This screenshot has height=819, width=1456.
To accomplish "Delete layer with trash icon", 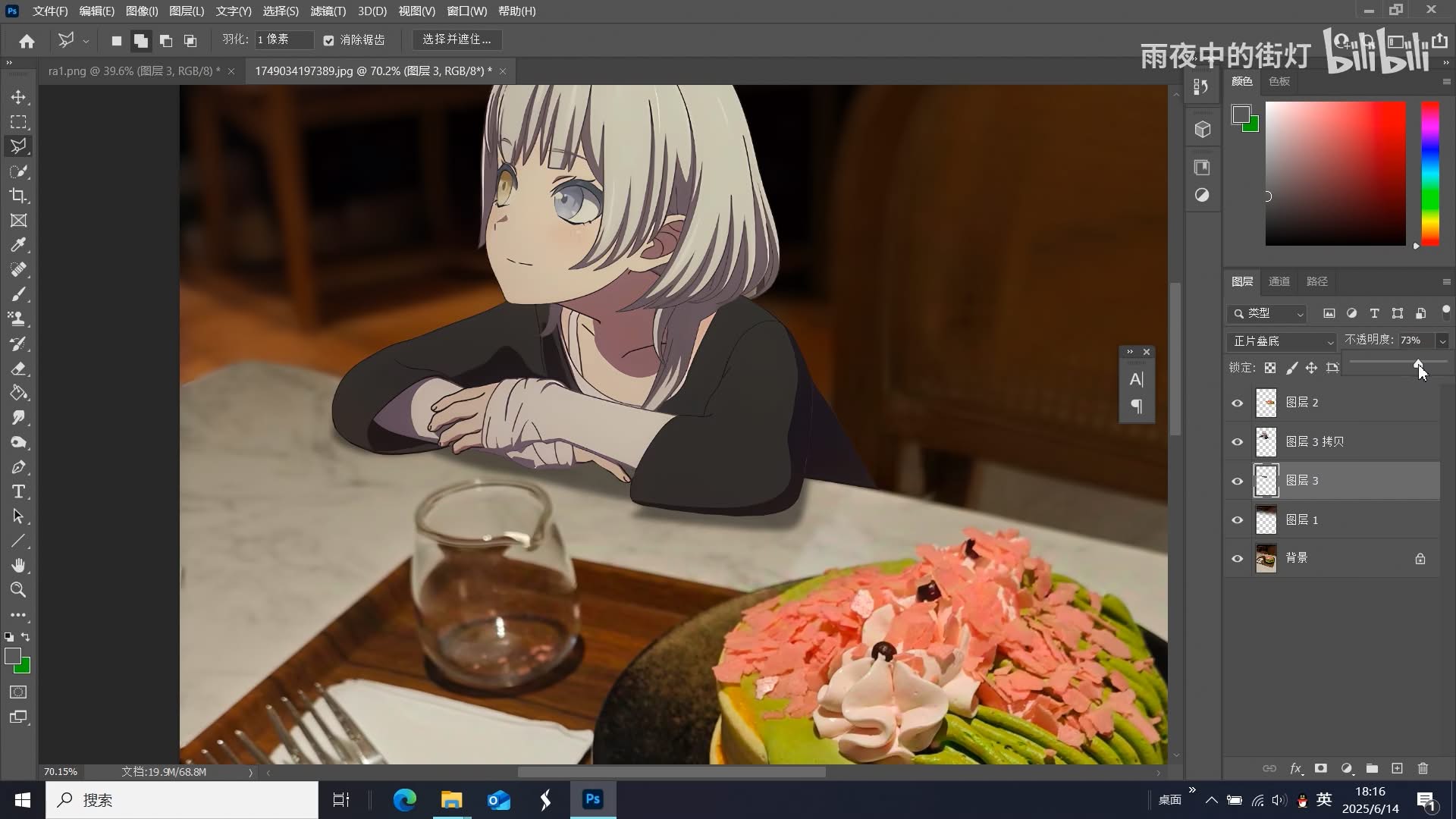I will coord(1423,768).
